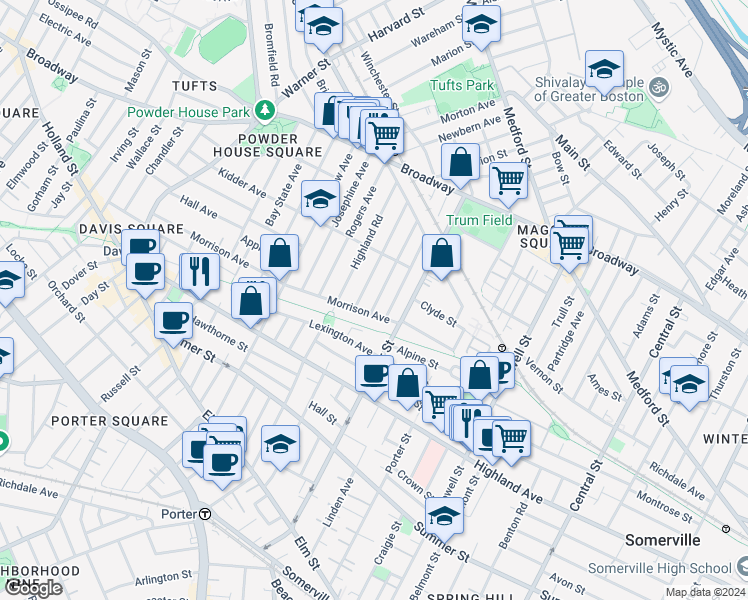The height and width of the screenshot is (600, 748).
Task: Click the school marker near Josephine Ave
Action: [321, 199]
